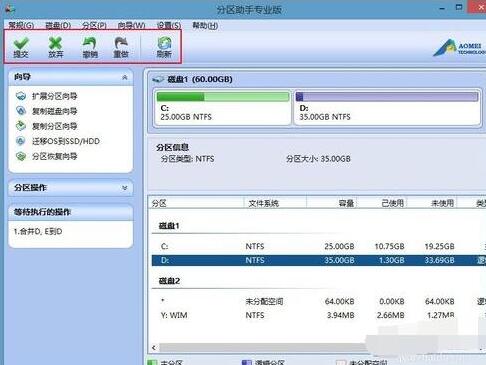Open the 设置(S) menu
The height and width of the screenshot is (365, 486).
click(169, 25)
